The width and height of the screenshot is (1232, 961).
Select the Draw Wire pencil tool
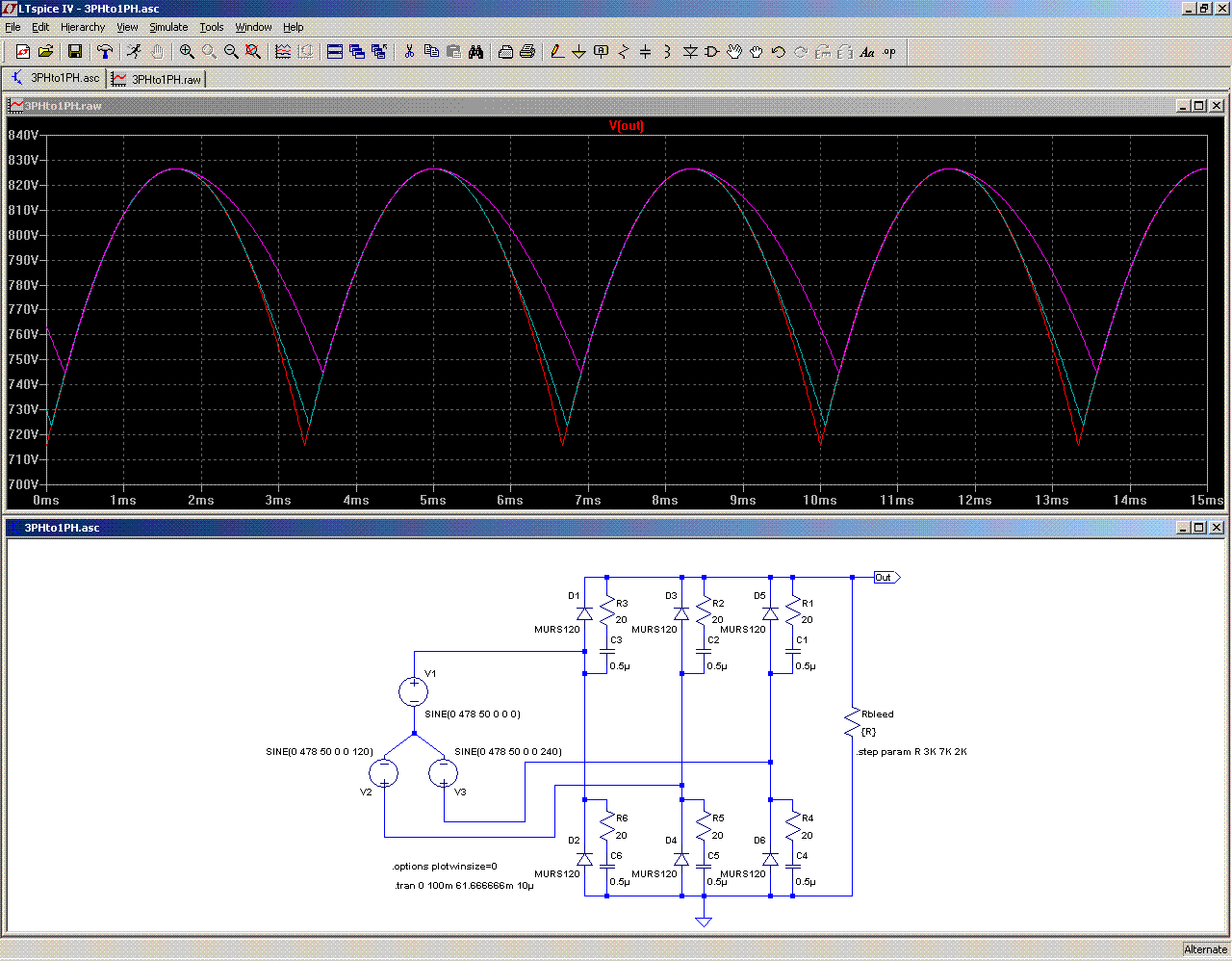click(x=556, y=52)
